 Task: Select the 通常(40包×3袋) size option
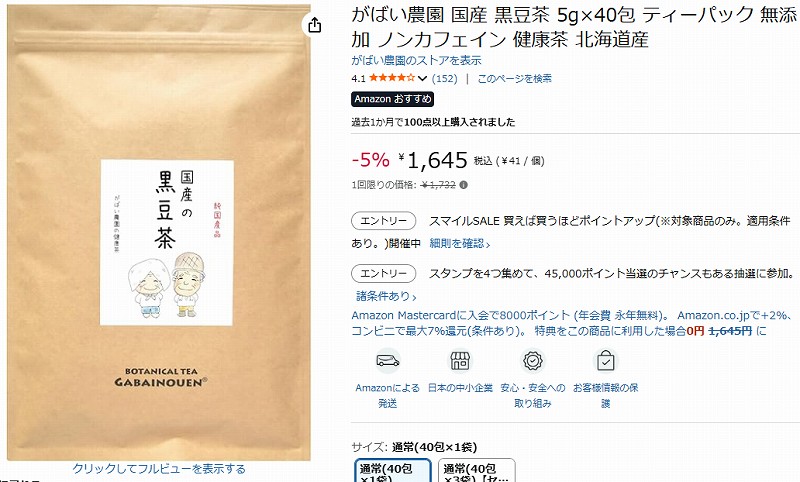click(x=477, y=470)
